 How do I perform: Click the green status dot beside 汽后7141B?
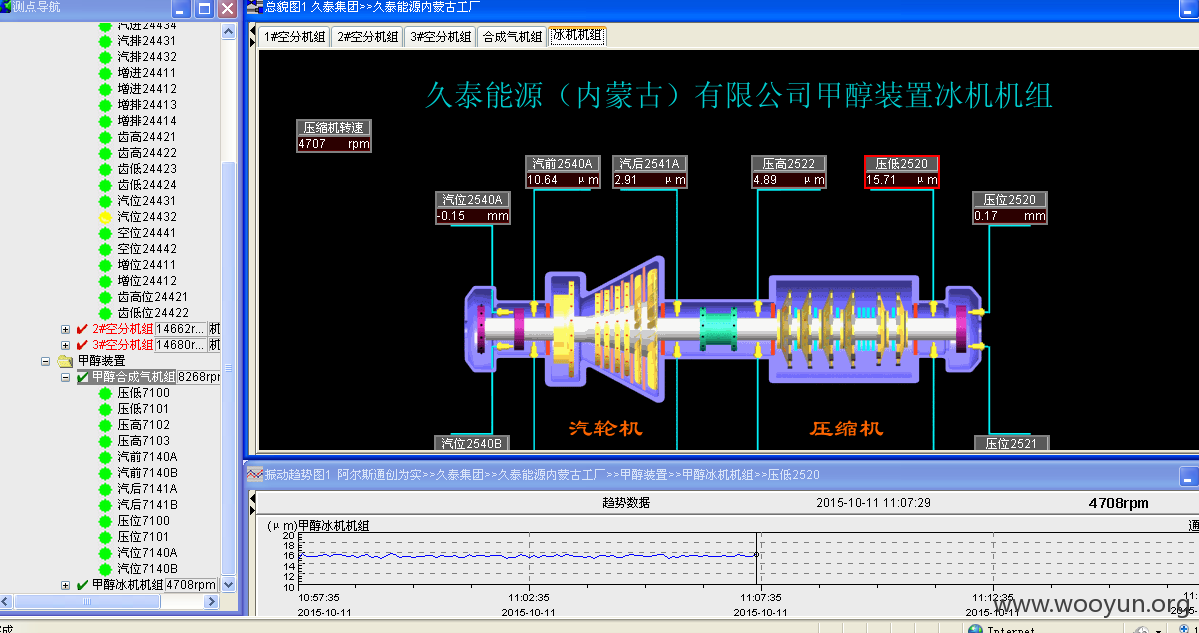pyautogui.click(x=106, y=505)
